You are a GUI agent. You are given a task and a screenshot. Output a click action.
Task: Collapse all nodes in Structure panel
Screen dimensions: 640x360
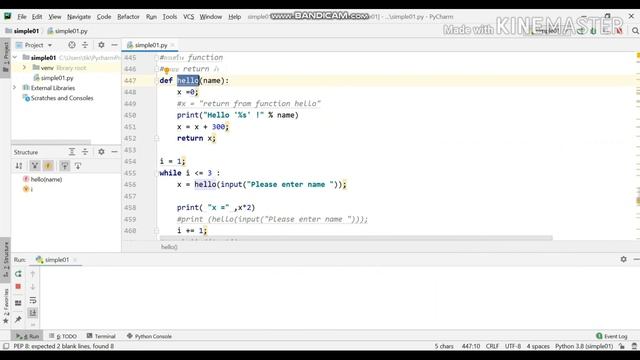pyautogui.click(x=85, y=152)
